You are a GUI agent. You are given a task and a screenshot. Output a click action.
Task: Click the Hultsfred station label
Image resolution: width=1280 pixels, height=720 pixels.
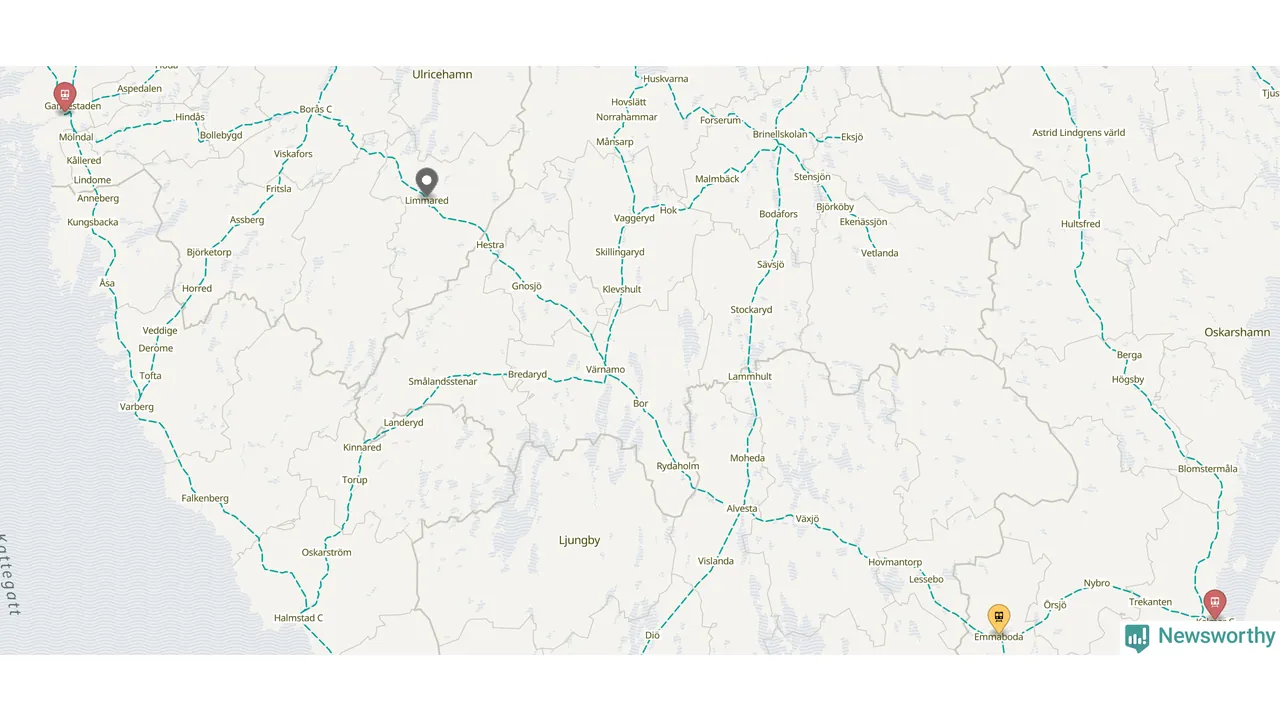tap(1080, 224)
